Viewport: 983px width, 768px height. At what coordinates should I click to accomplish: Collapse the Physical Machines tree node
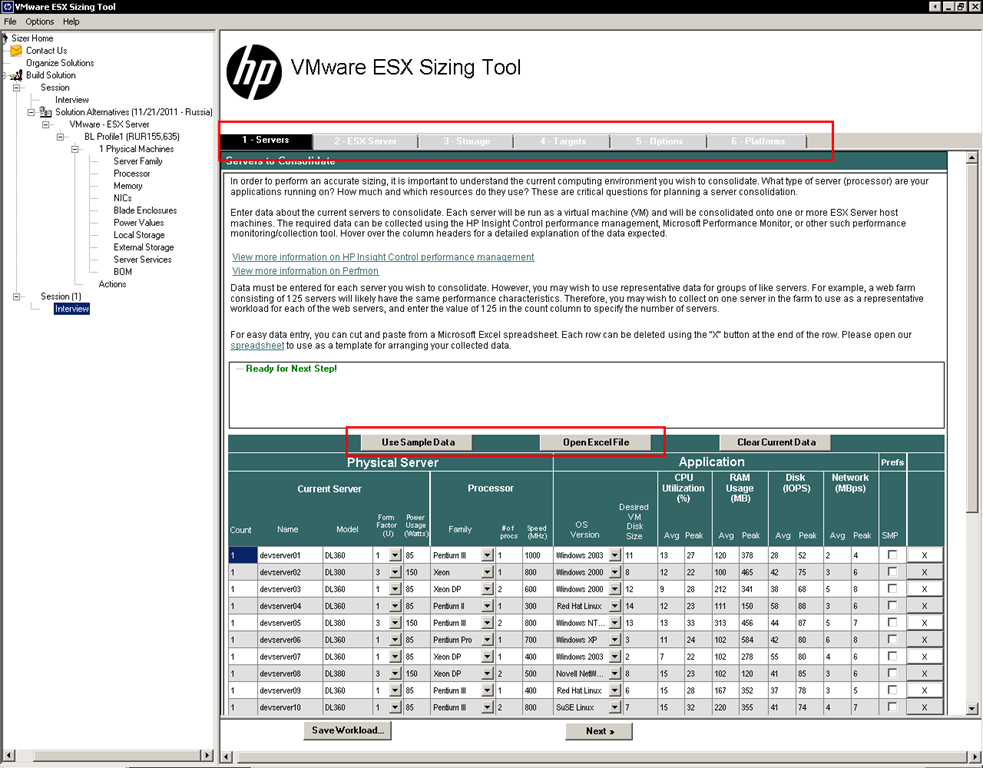click(75, 149)
